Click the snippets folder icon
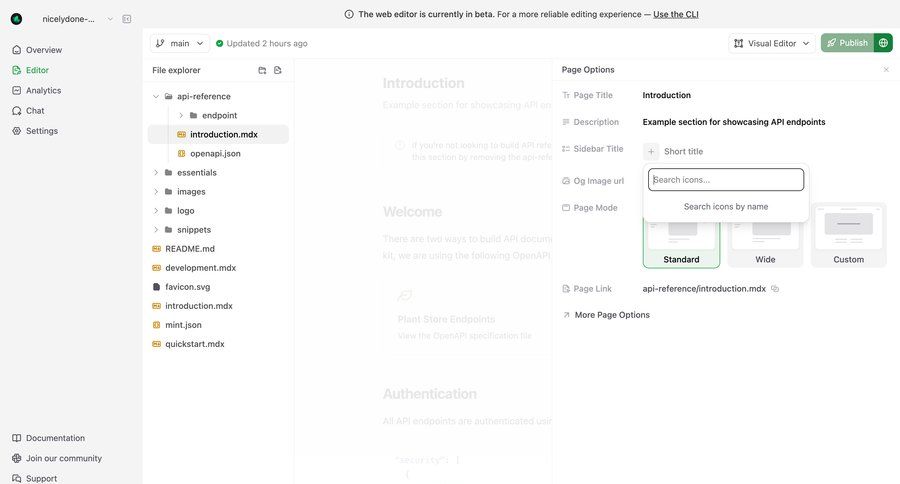Viewport: 900px width, 484px height. (x=168, y=230)
